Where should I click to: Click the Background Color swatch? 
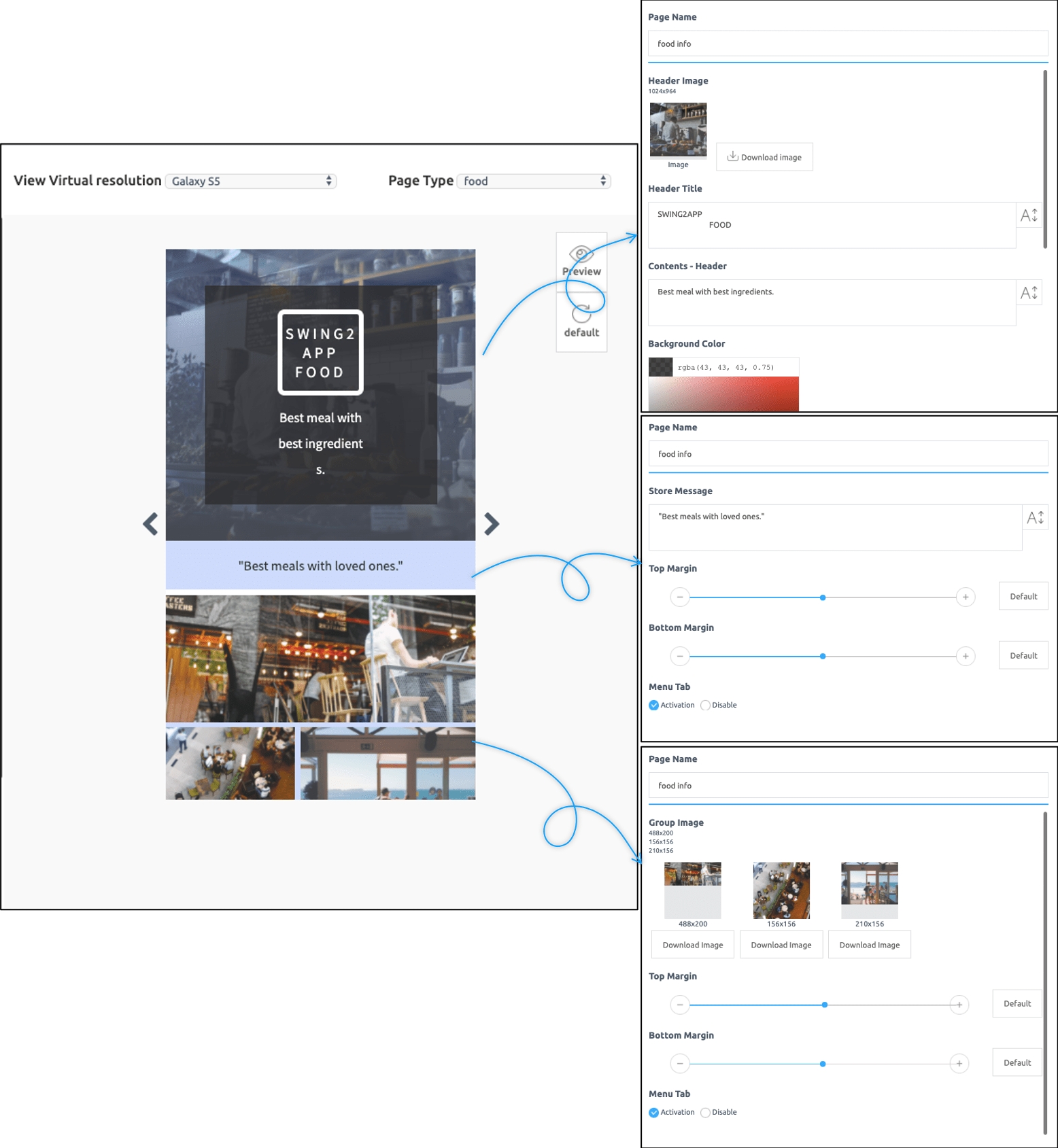[660, 367]
